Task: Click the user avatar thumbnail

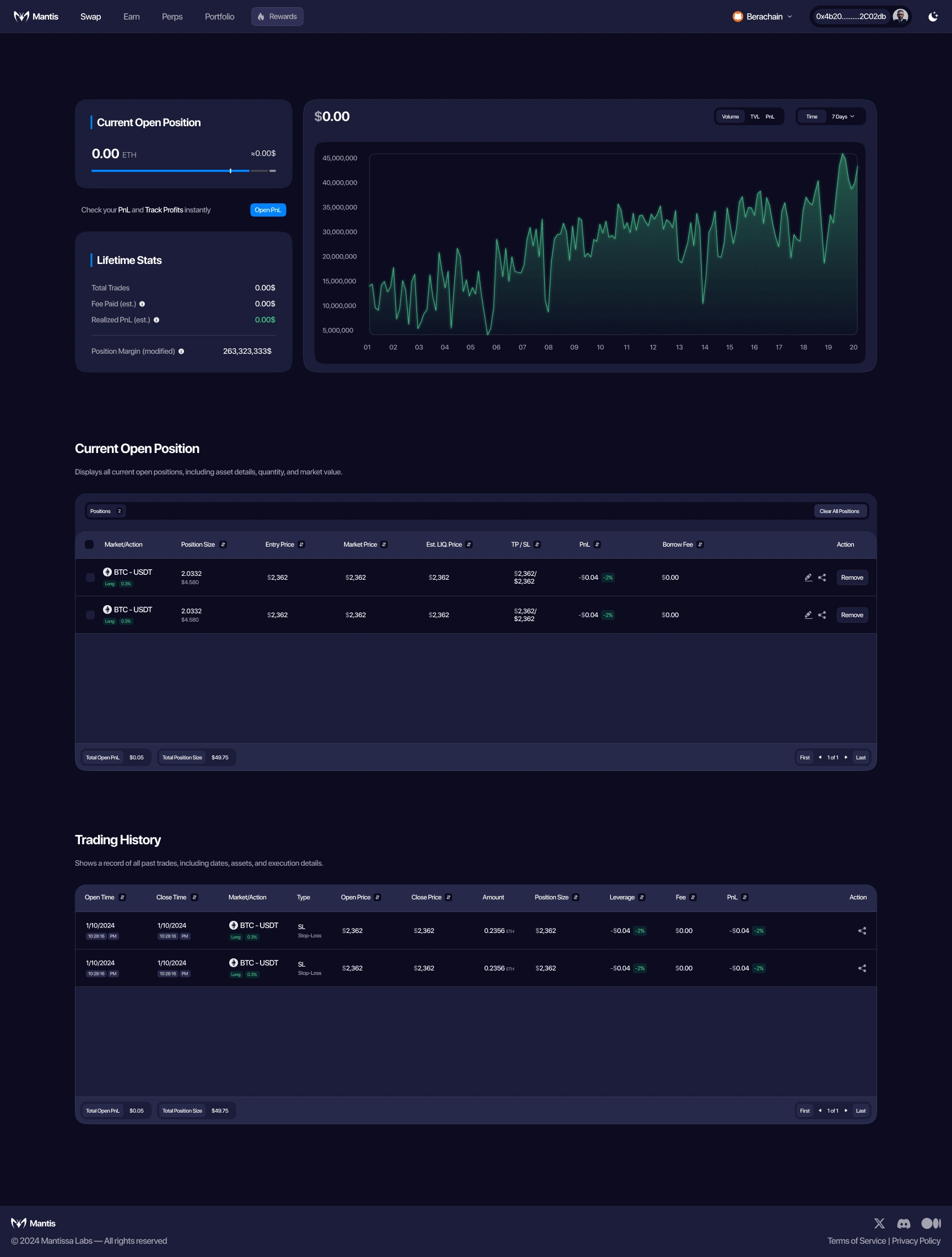Action: coord(900,17)
